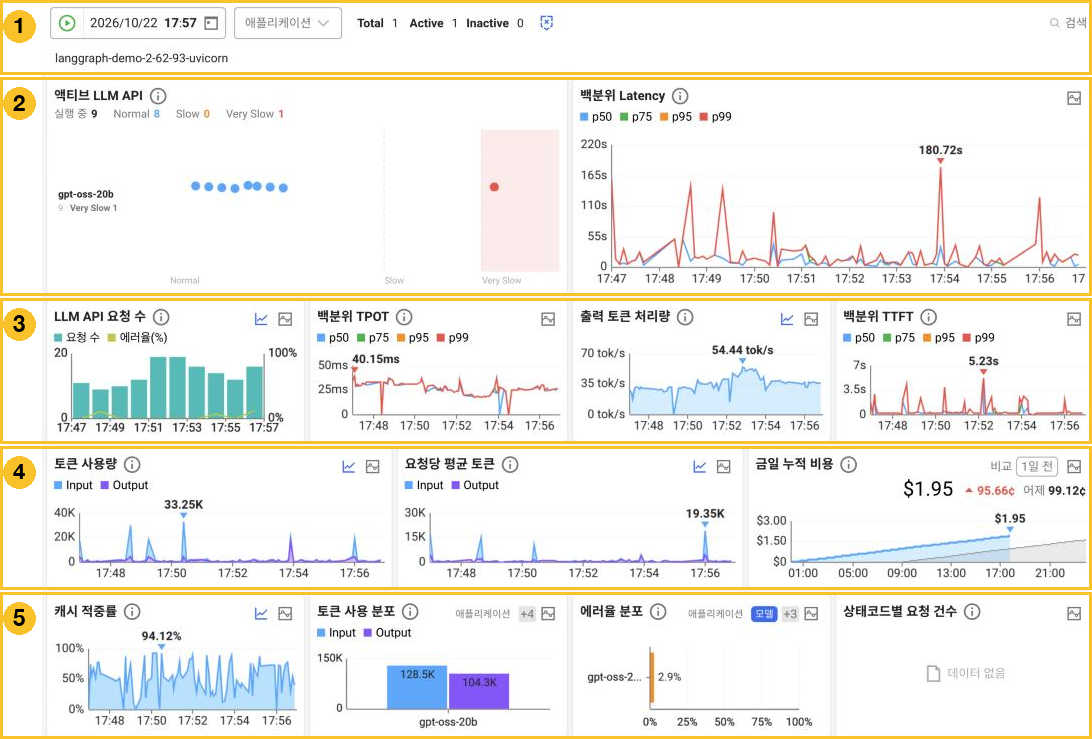Viewport: 1092px width, 739px height.
Task: Toggle p99 legend in 백분위 TPOT
Action: 453,338
